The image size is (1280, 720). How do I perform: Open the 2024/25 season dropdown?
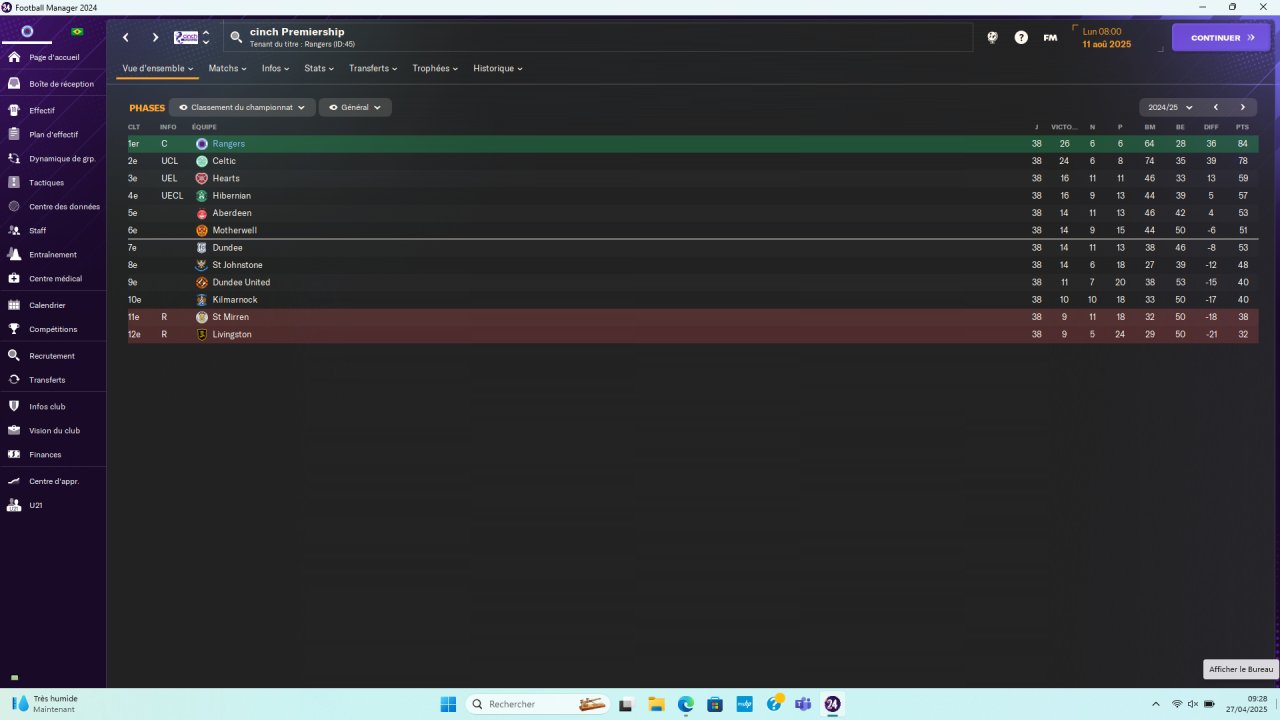pyautogui.click(x=1170, y=107)
